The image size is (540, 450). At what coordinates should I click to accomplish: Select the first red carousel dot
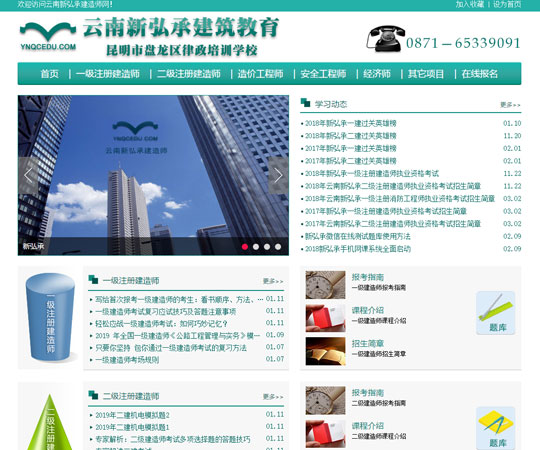[x=245, y=247]
